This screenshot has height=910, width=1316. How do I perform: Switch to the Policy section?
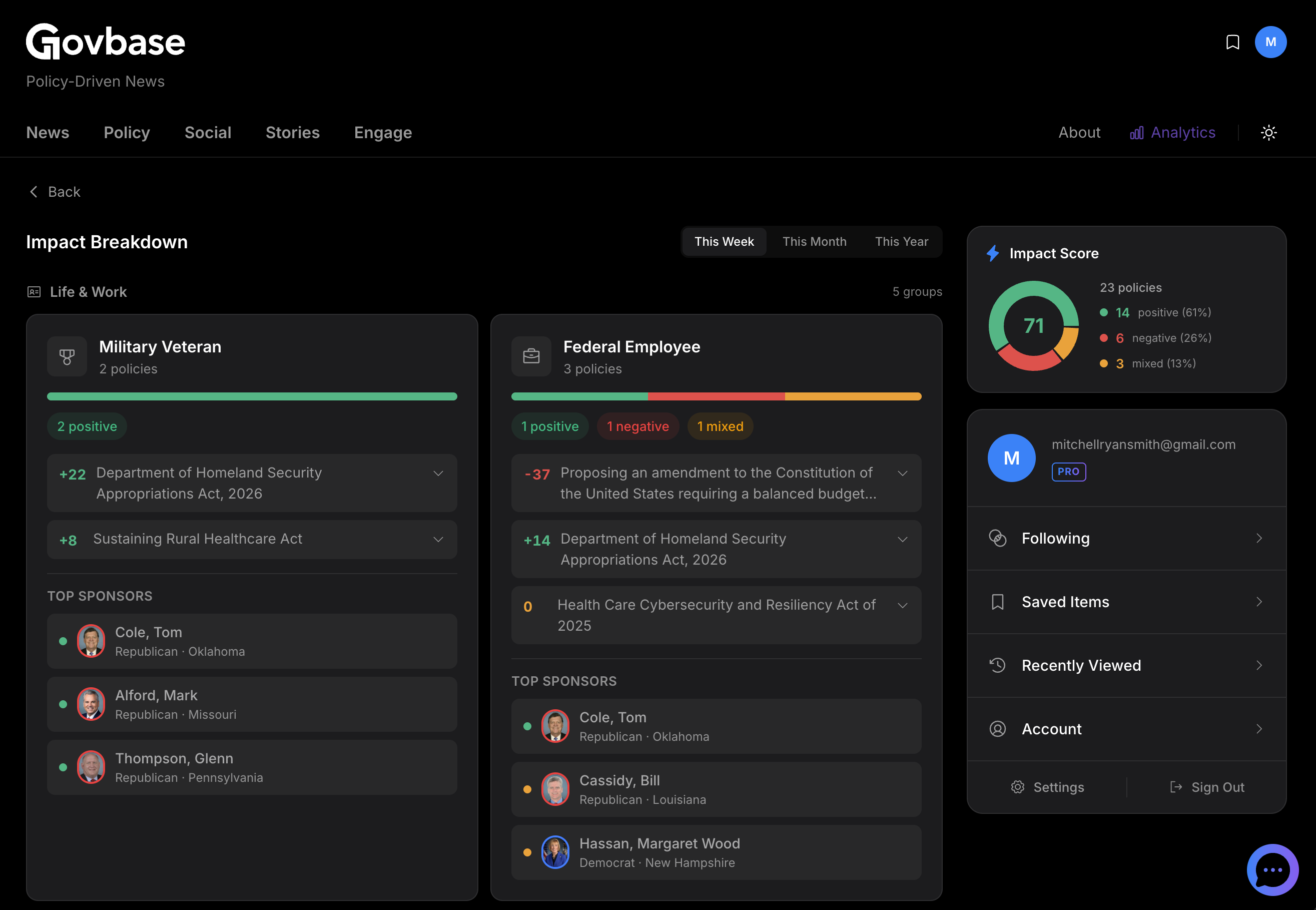tap(127, 132)
